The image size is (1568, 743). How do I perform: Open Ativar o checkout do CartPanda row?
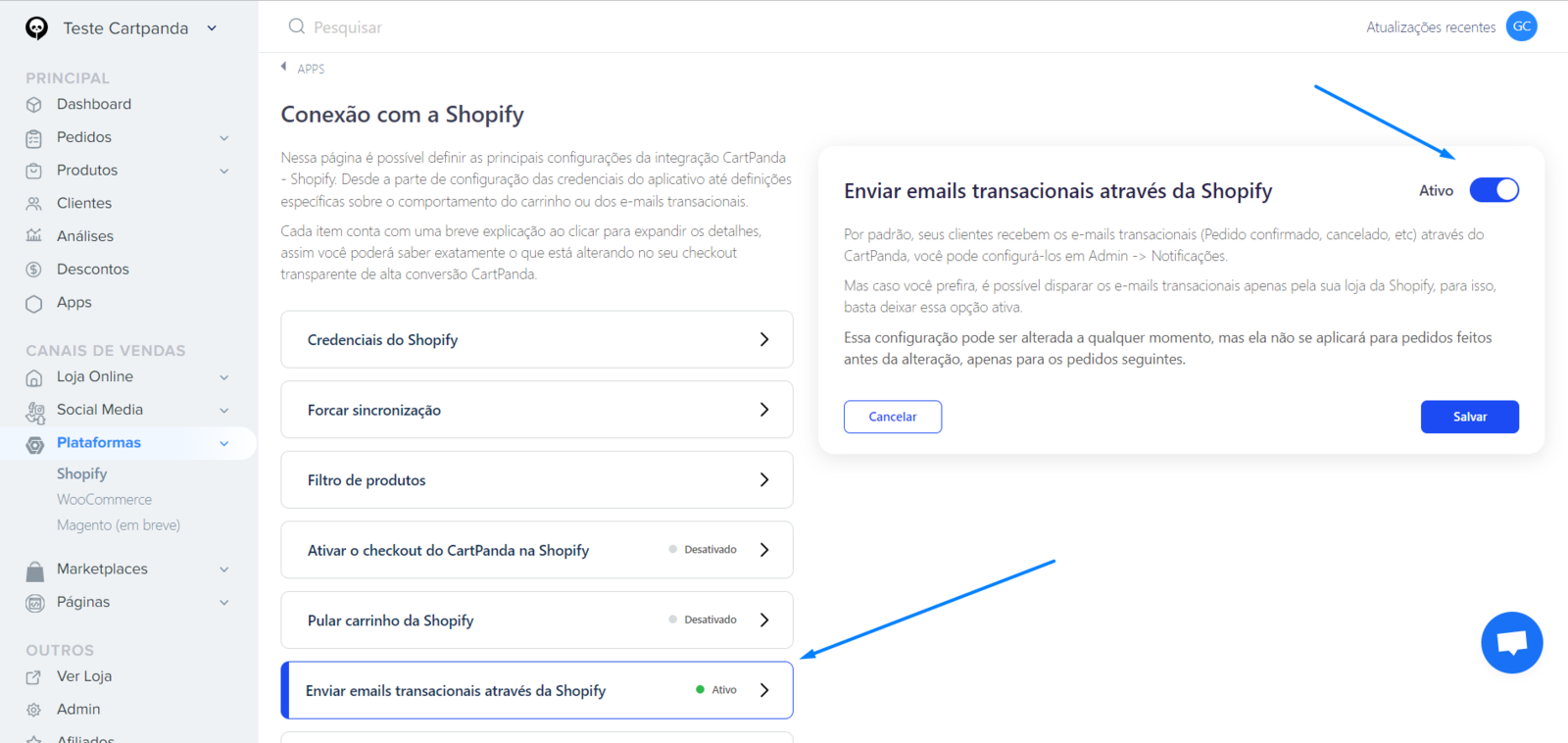tap(537, 550)
